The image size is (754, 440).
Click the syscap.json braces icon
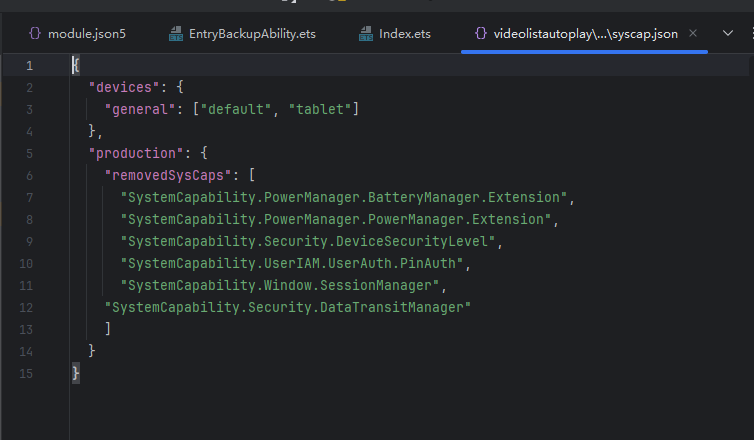click(481, 33)
